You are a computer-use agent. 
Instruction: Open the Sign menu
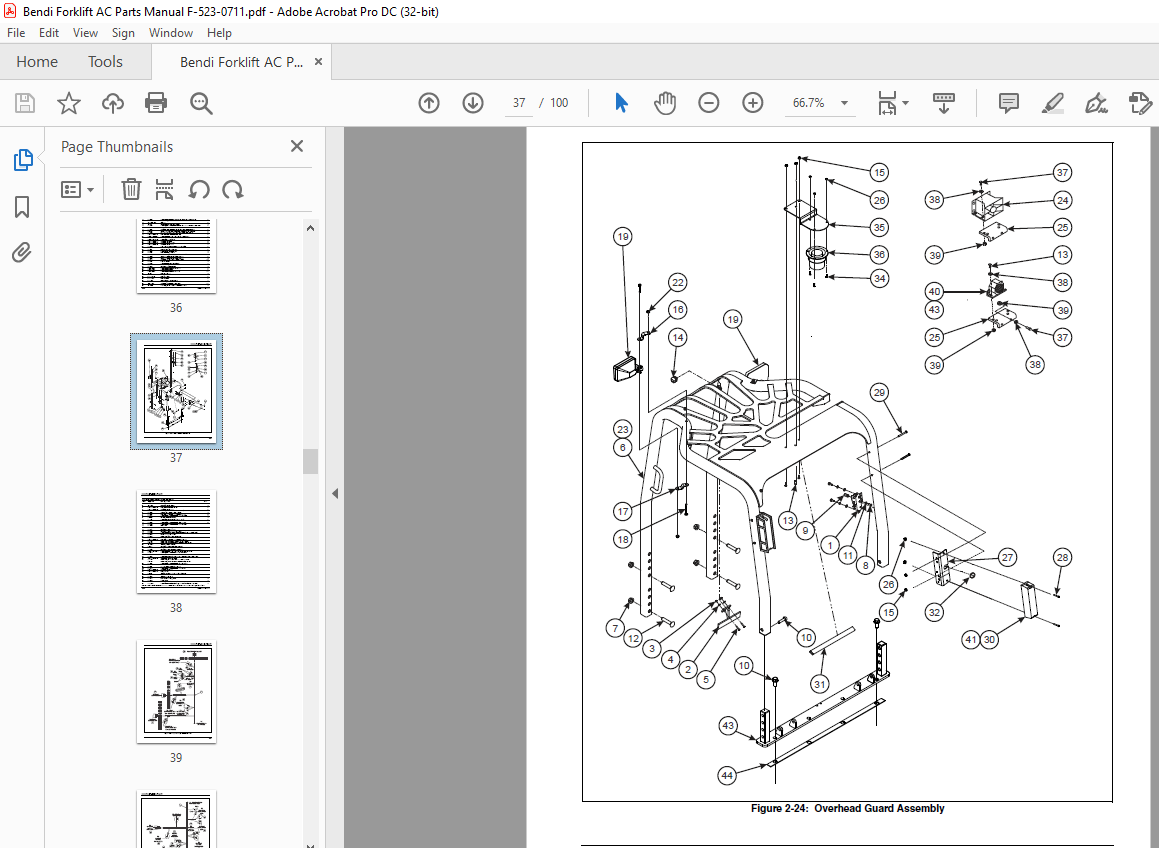123,33
